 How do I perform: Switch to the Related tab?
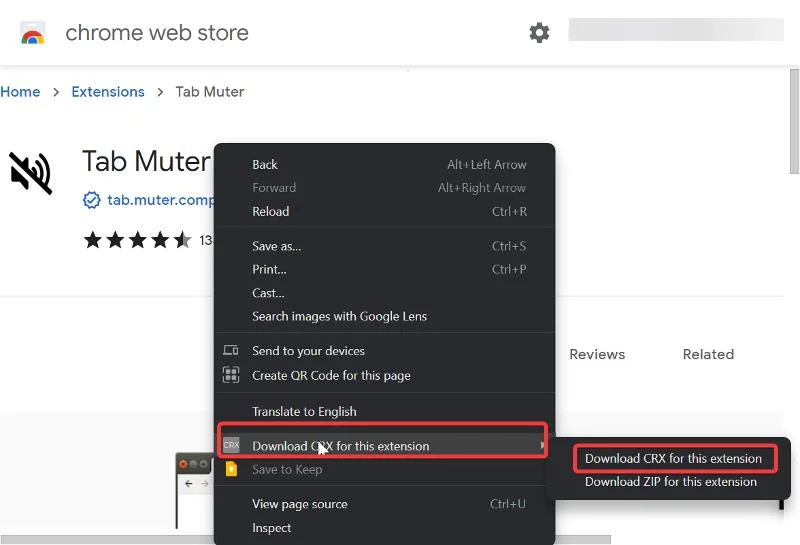click(x=708, y=354)
